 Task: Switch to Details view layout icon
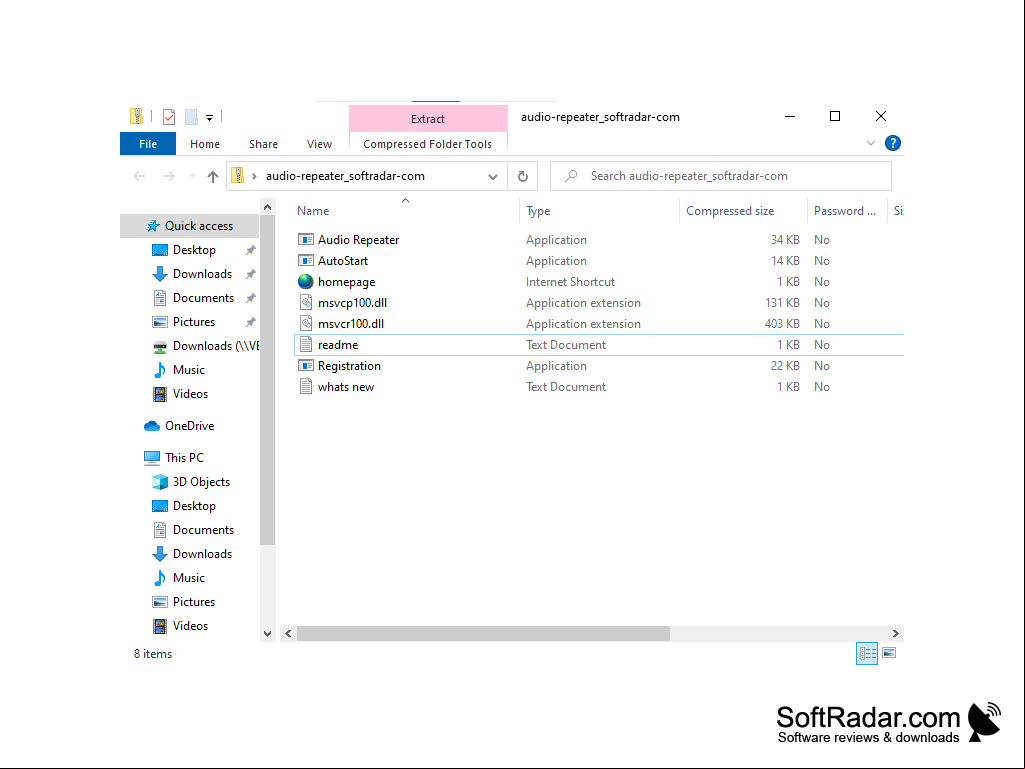pos(867,653)
